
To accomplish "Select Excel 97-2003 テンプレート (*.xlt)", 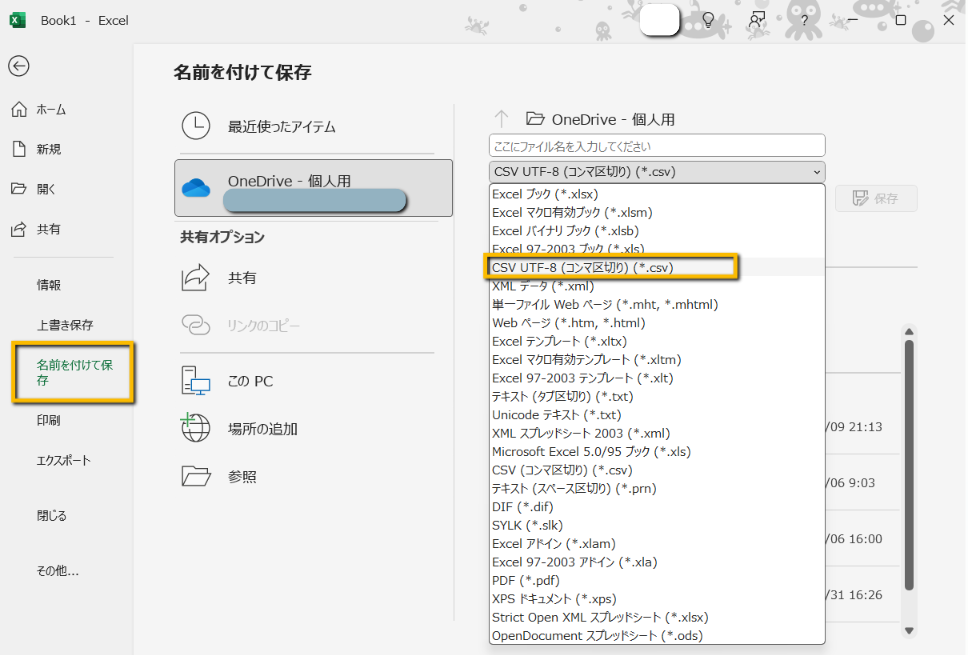I will point(657,378).
